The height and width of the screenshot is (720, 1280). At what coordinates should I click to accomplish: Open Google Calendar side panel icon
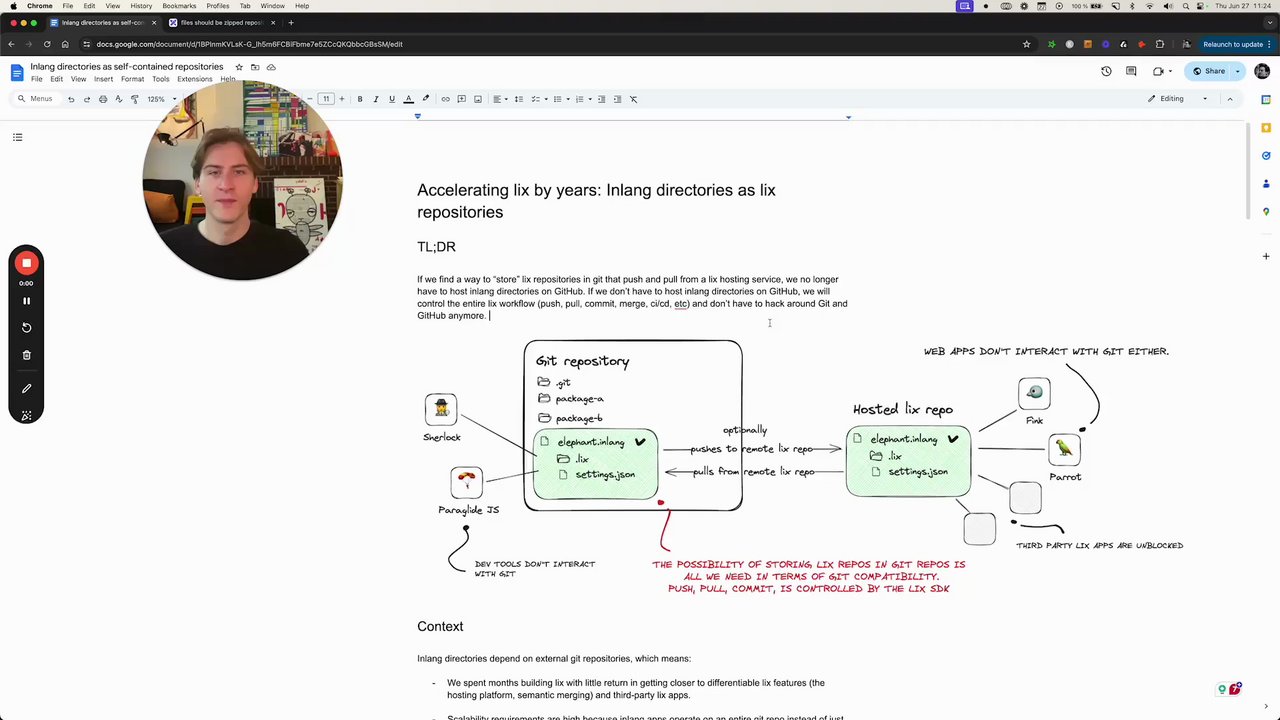1266,99
